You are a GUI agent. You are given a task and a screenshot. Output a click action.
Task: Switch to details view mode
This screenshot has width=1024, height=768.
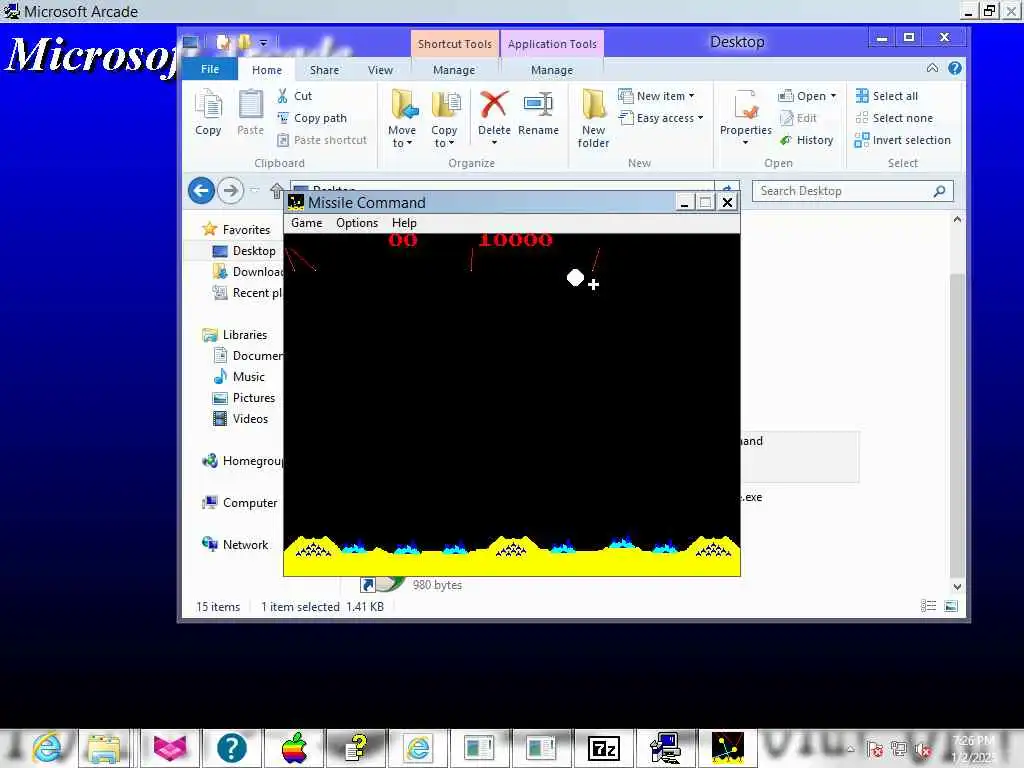[928, 606]
